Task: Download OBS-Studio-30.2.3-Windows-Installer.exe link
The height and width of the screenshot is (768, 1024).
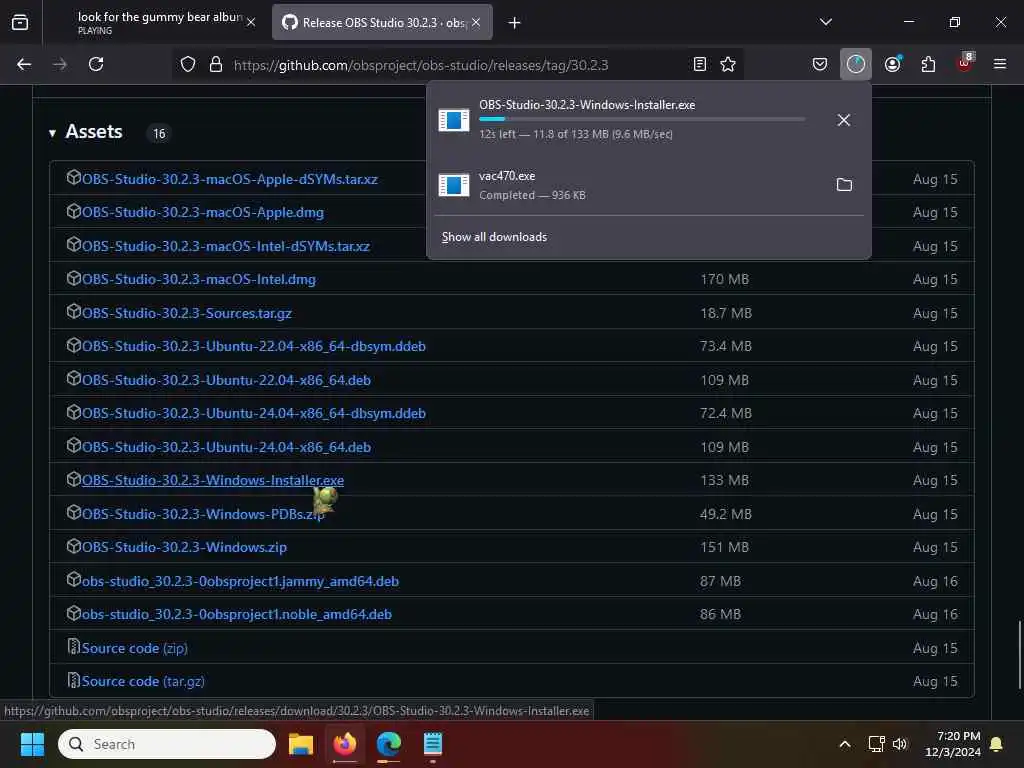Action: [213, 480]
